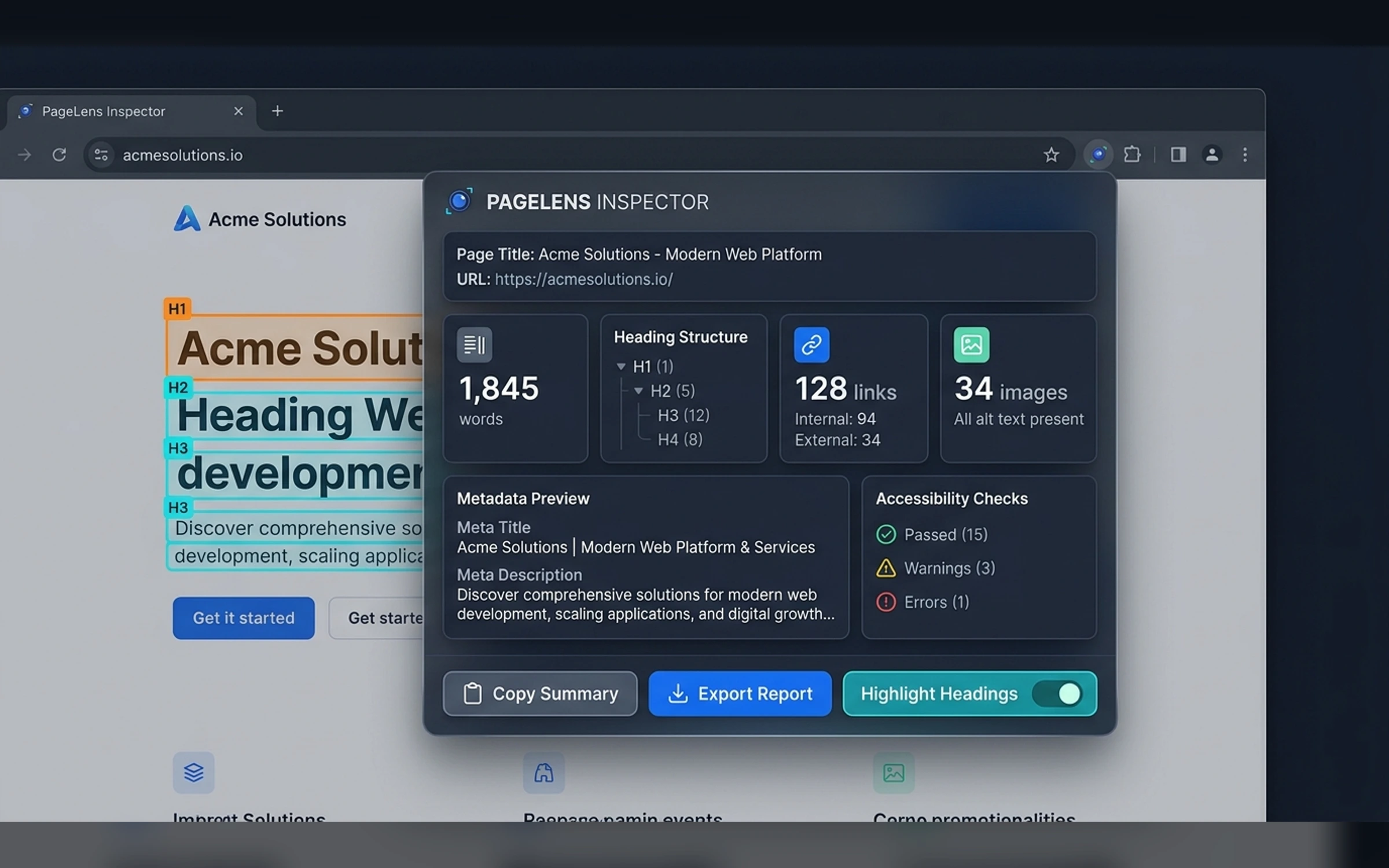The image size is (1389, 868).
Task: Collapse the H2 (5) heading node
Action: [x=638, y=391]
